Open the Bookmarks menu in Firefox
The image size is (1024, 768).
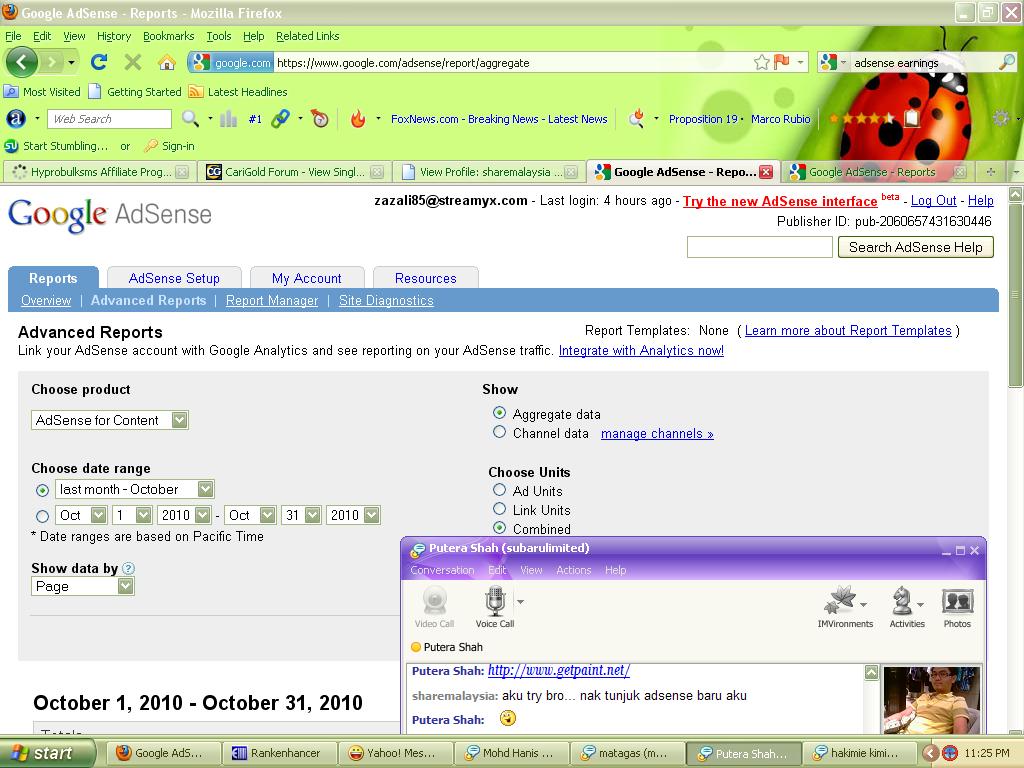tap(168, 36)
